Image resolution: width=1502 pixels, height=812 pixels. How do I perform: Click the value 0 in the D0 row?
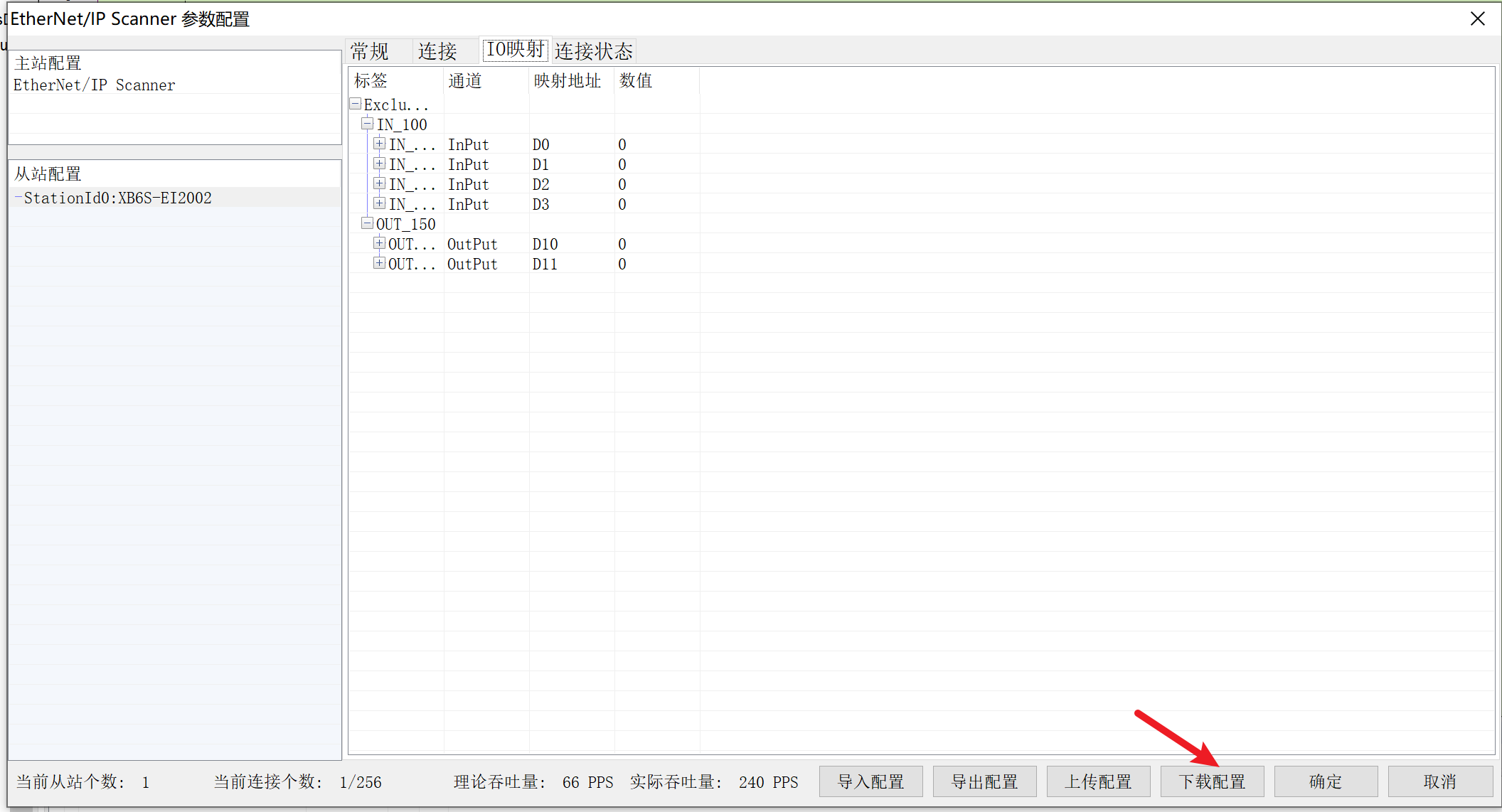pos(622,144)
